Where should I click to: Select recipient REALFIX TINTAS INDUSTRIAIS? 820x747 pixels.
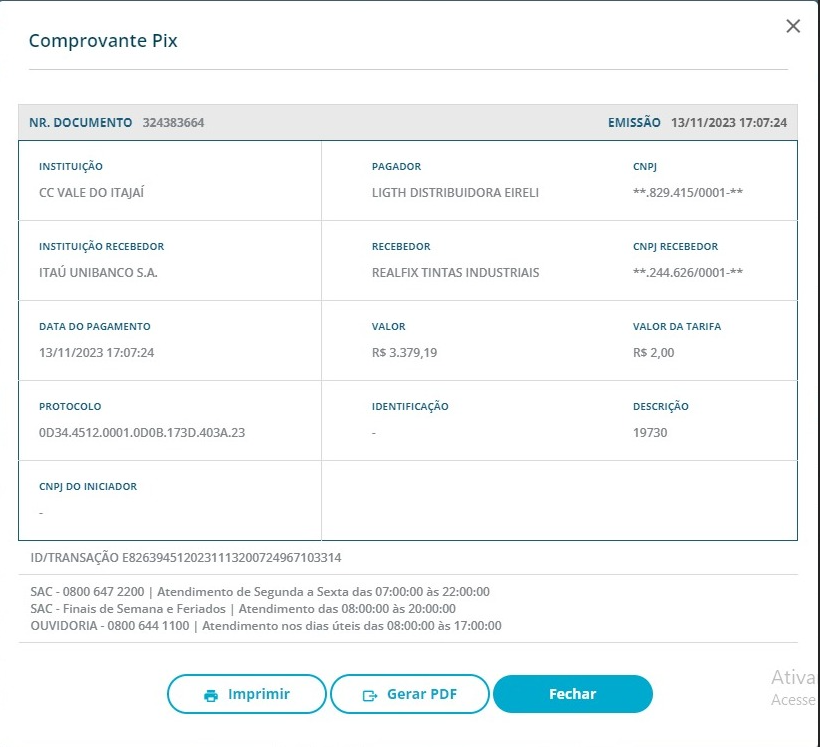[x=455, y=273]
